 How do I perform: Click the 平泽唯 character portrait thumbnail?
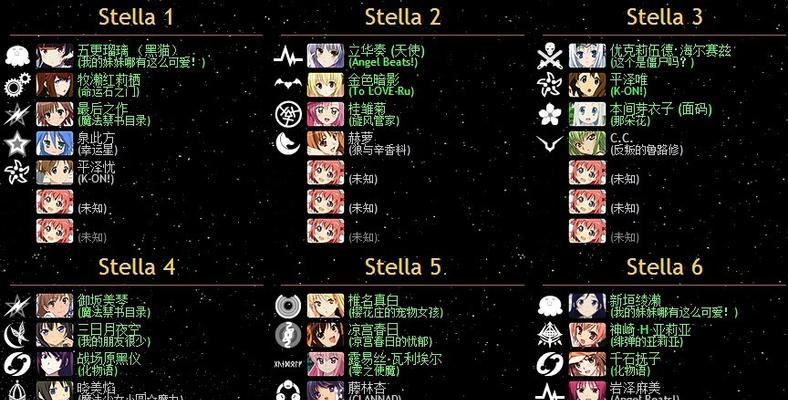587,85
